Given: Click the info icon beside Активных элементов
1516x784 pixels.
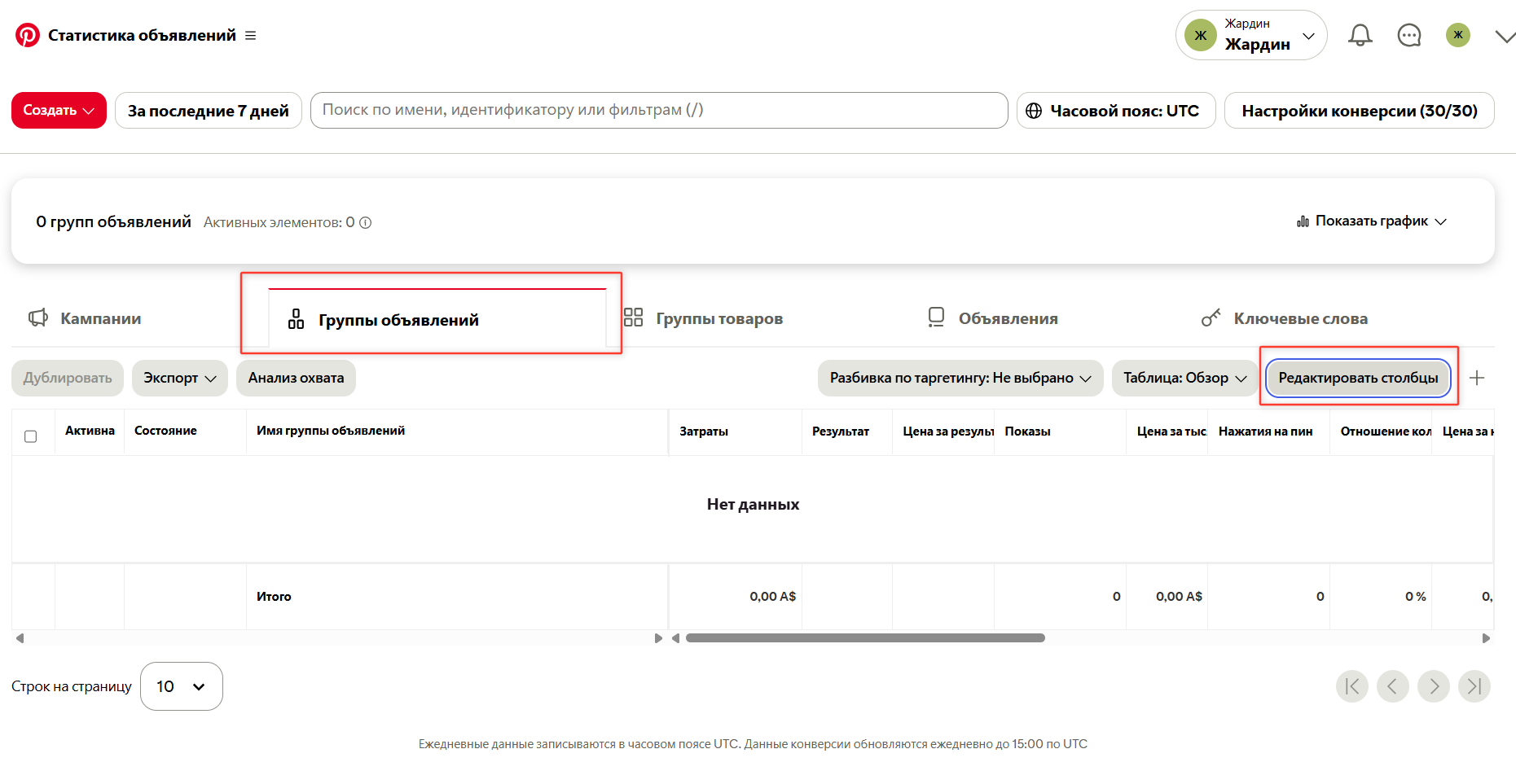Looking at the screenshot, I should pos(366,222).
